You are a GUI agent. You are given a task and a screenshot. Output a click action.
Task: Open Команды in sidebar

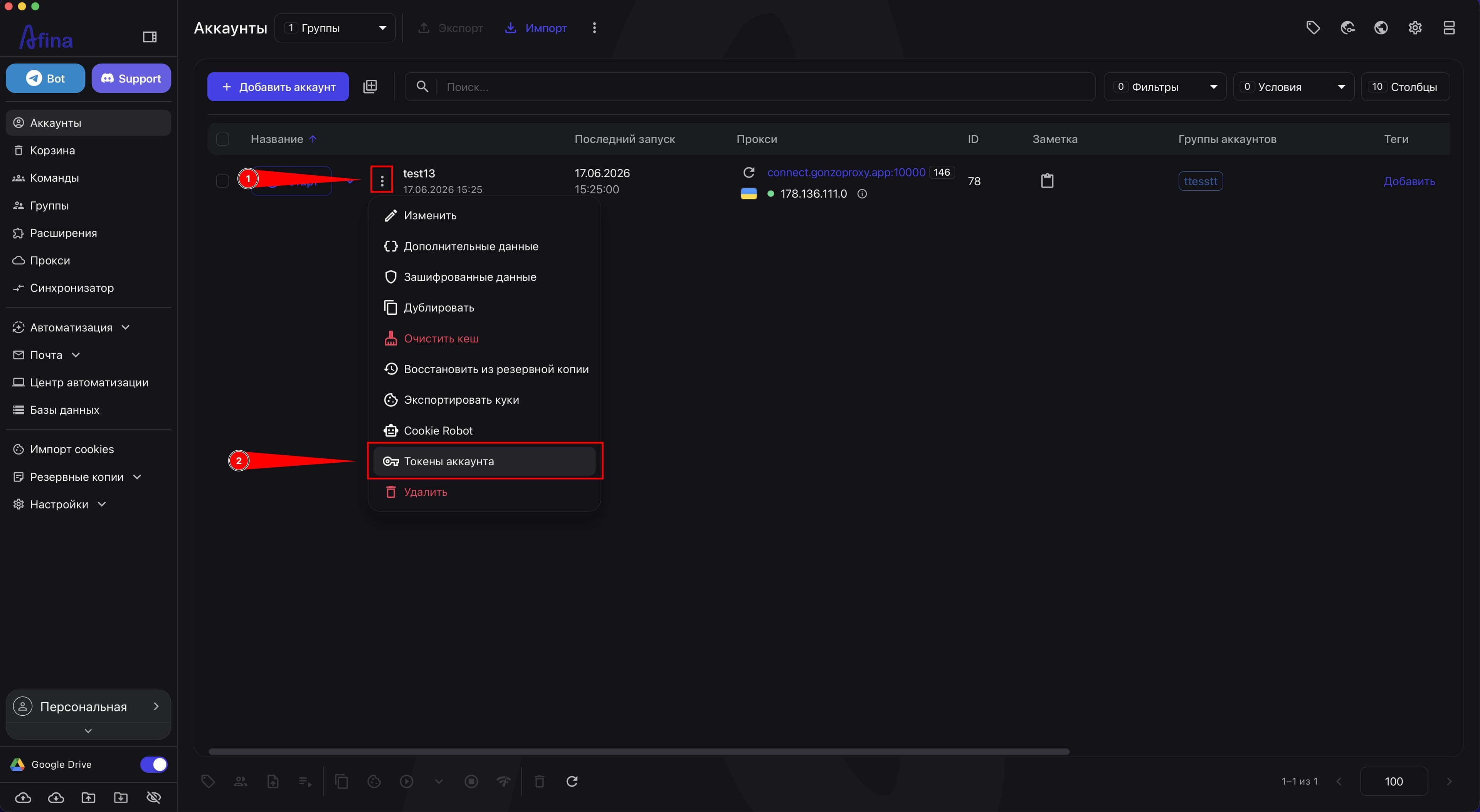tap(89, 178)
